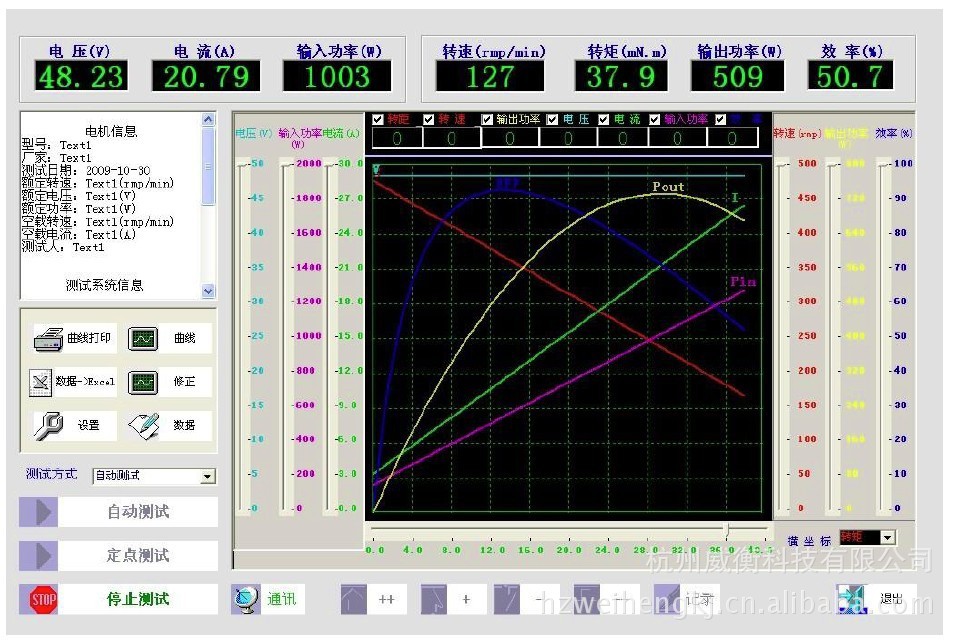The width and height of the screenshot is (964, 642).
Task: Click the 测试日期: 2009-10-30 line
Action: [x=86, y=170]
